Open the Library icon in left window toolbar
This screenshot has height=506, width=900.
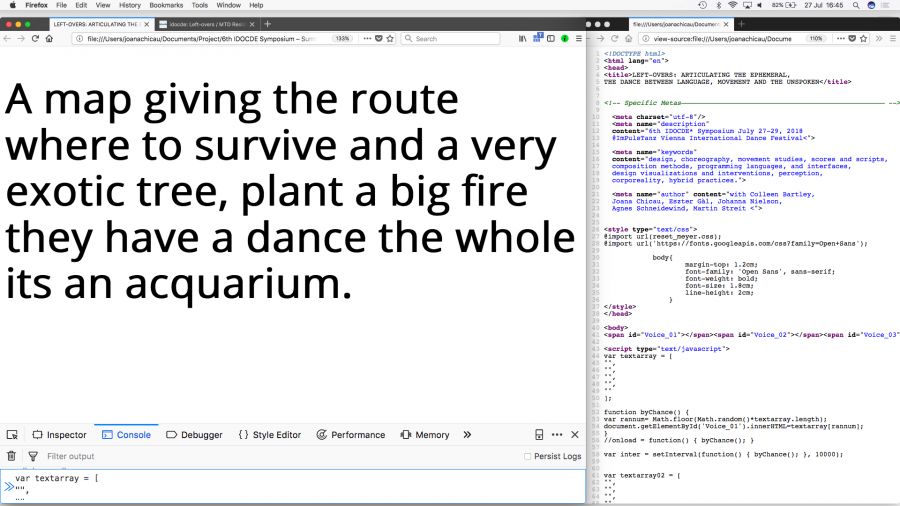pos(522,38)
